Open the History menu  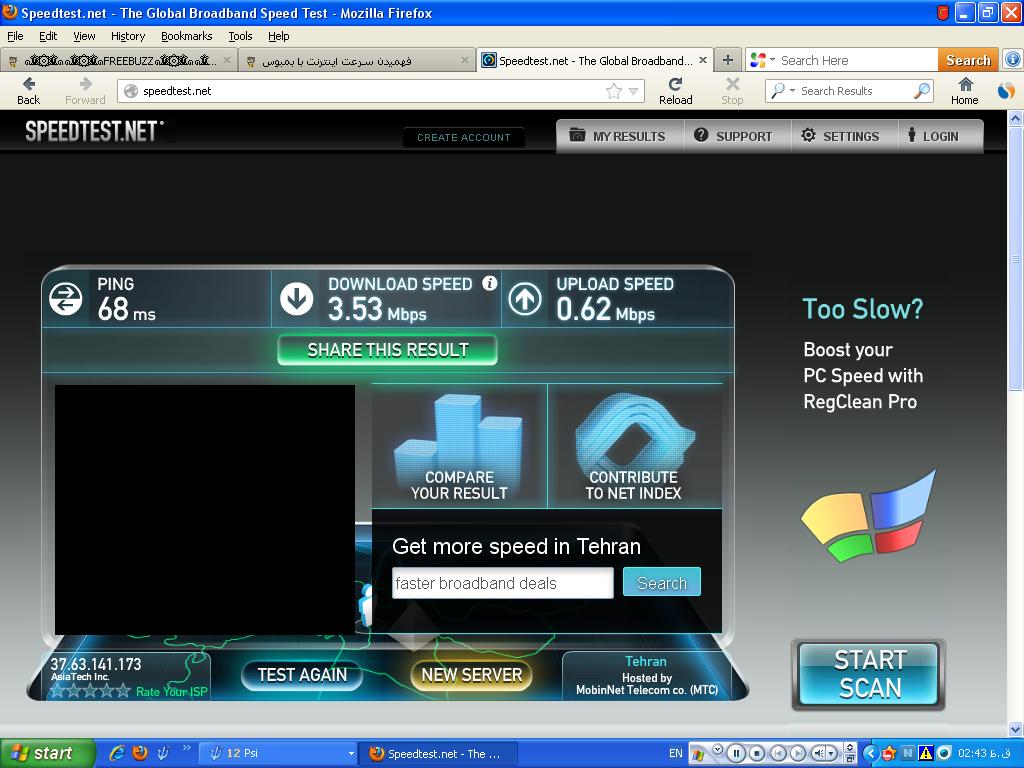(127, 36)
